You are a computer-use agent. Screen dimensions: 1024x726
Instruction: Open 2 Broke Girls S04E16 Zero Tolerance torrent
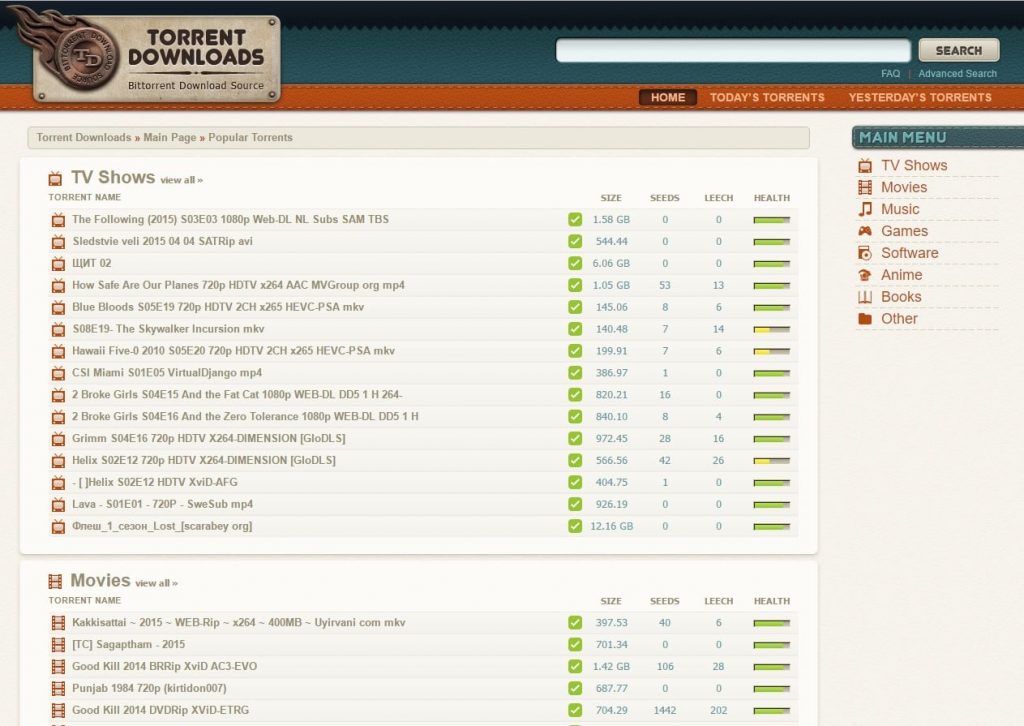245,417
